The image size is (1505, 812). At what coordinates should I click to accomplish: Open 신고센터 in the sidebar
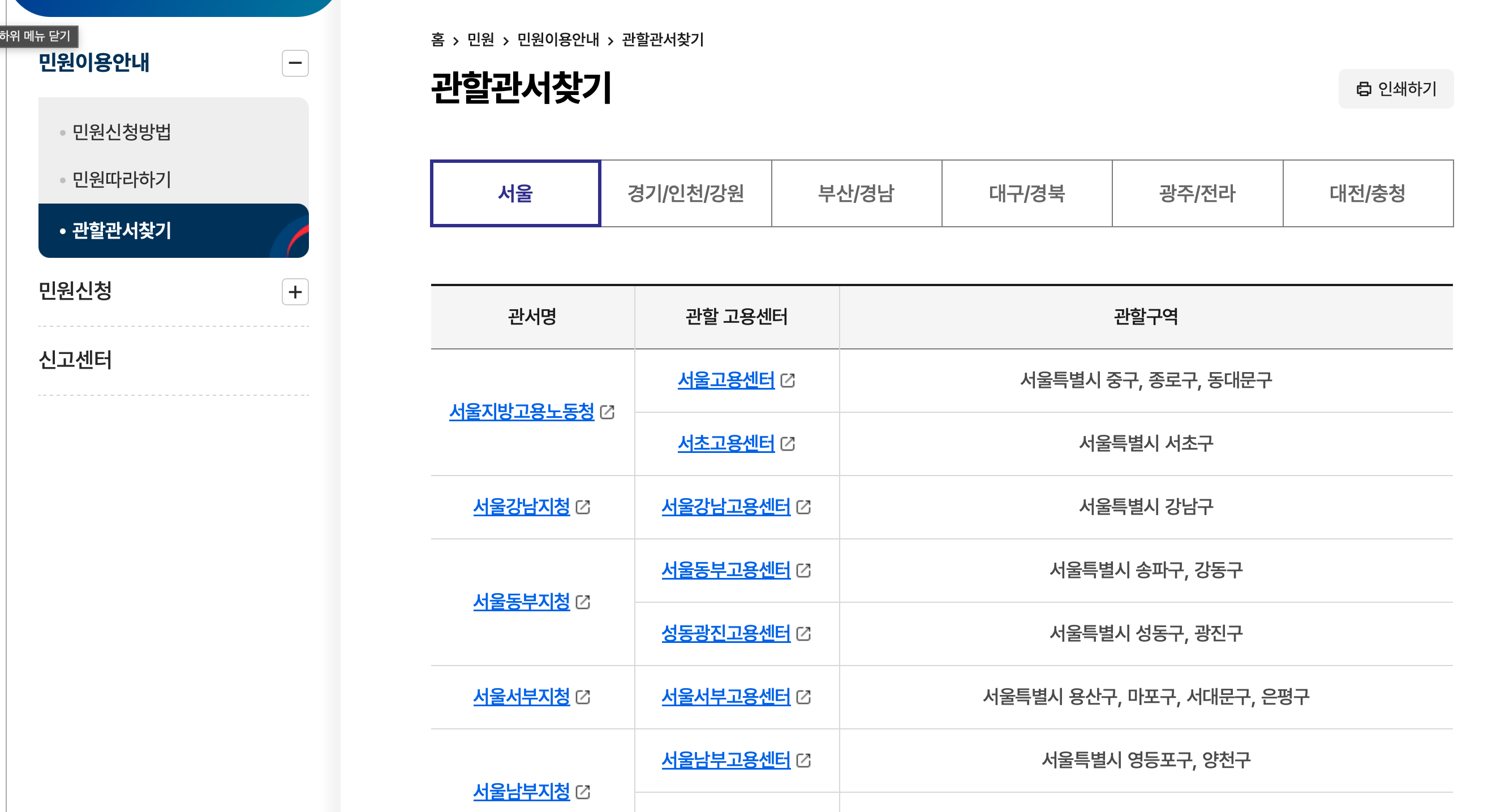coord(75,360)
